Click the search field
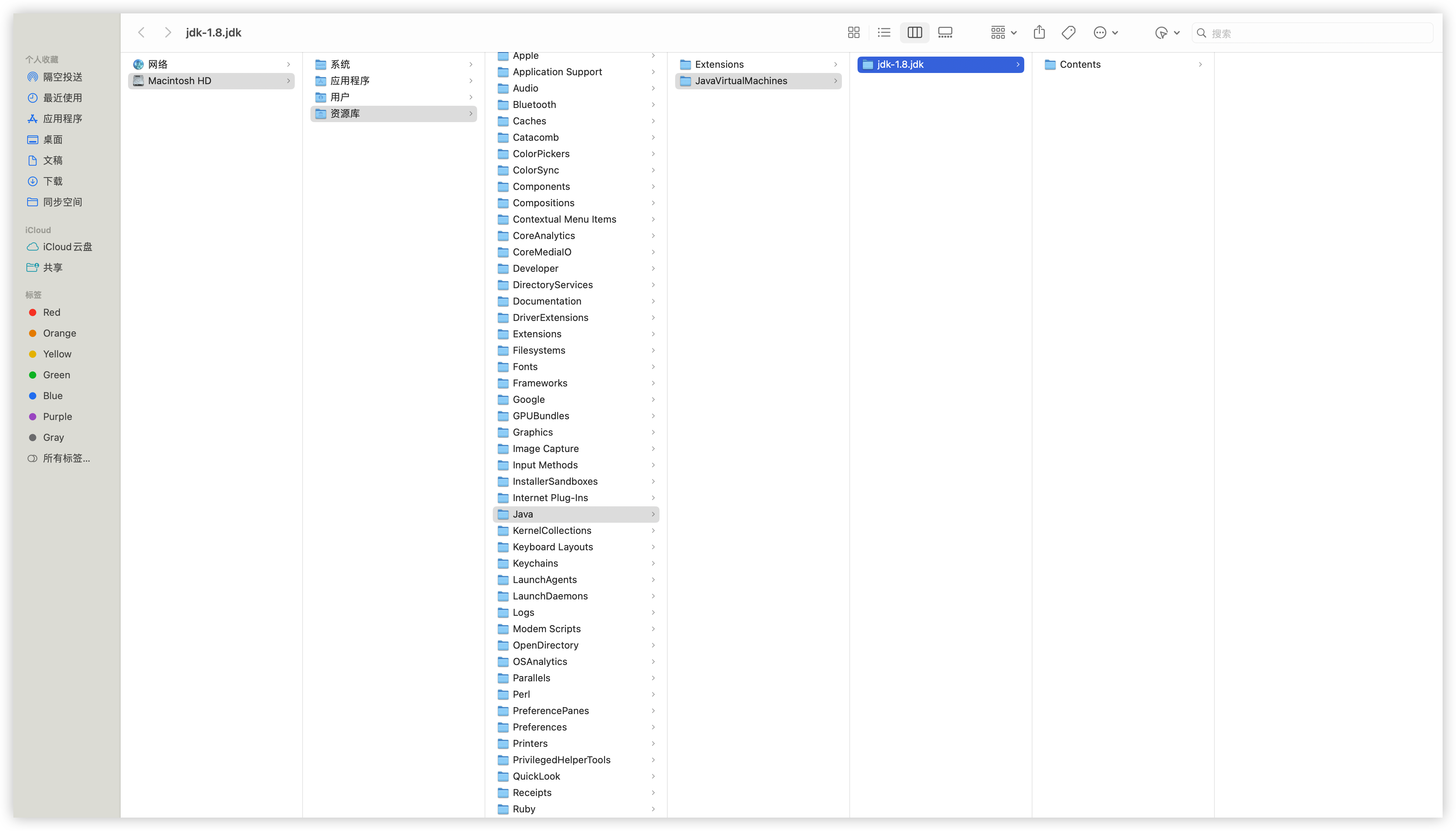1456x831 pixels. (x=1312, y=33)
